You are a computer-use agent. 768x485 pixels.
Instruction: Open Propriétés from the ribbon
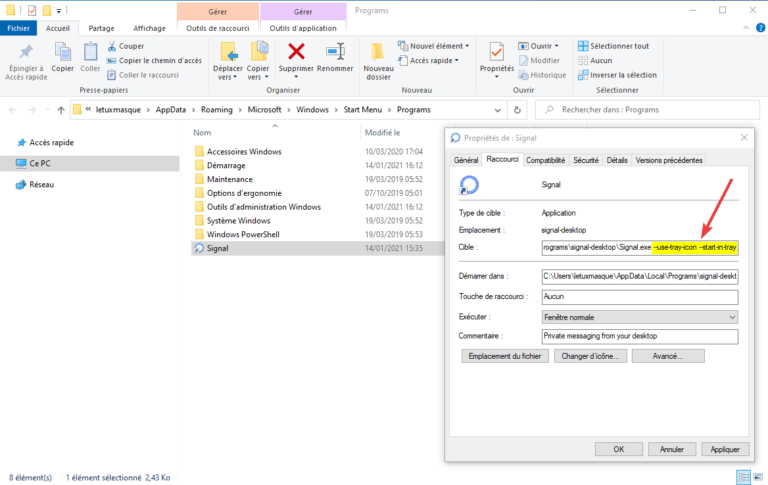pyautogui.click(x=497, y=60)
